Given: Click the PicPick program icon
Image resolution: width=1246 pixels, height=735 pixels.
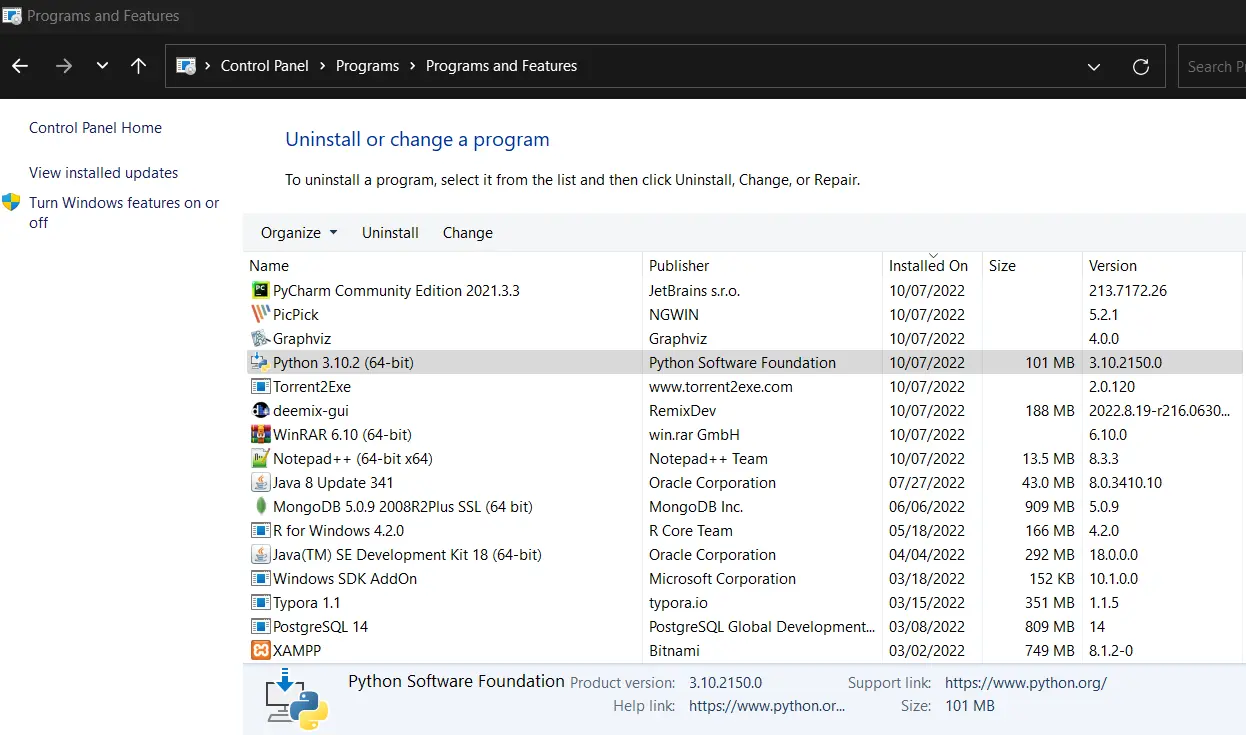Looking at the screenshot, I should [x=260, y=315].
